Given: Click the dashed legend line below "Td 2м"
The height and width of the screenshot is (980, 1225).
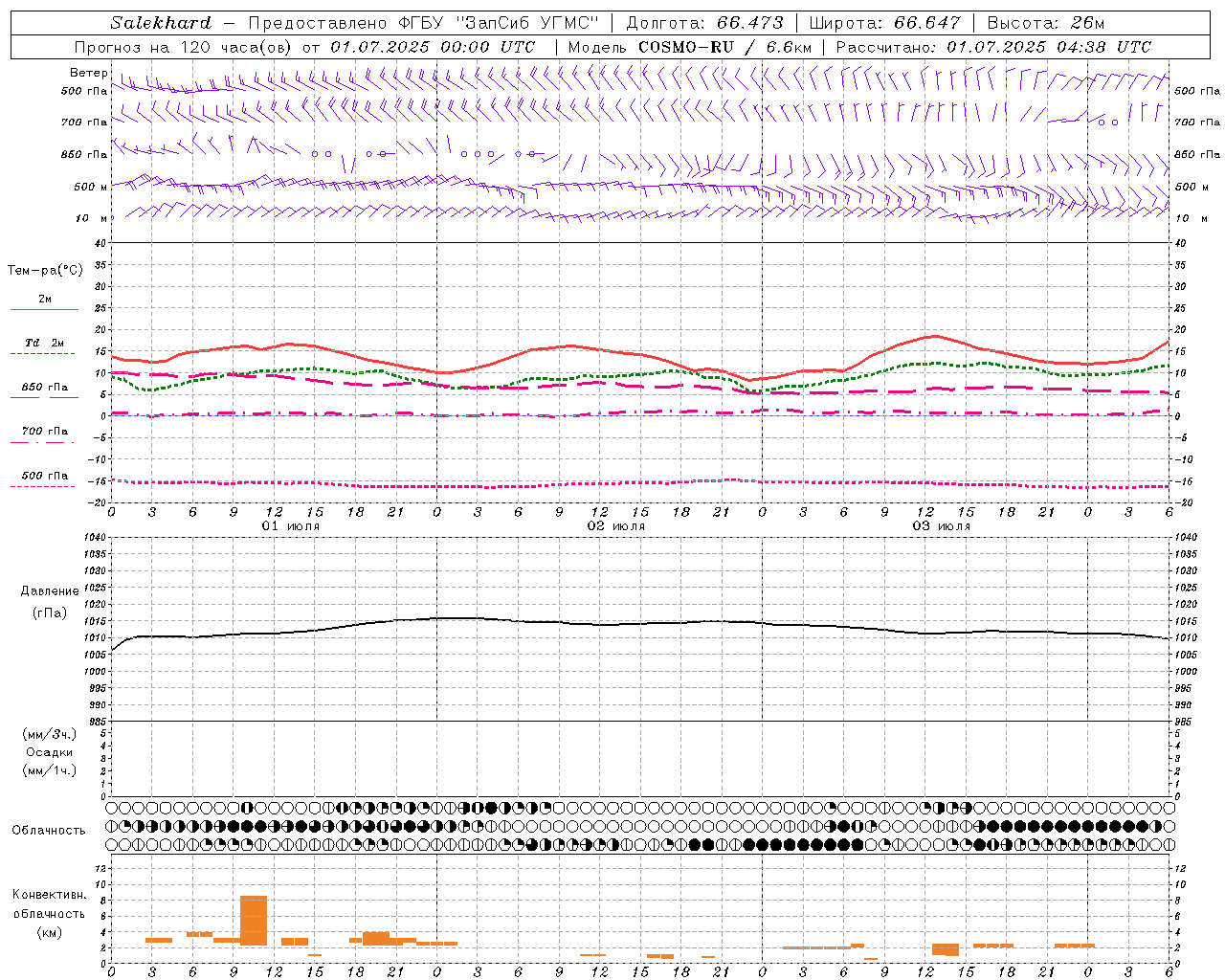Looking at the screenshot, I should (x=43, y=353).
